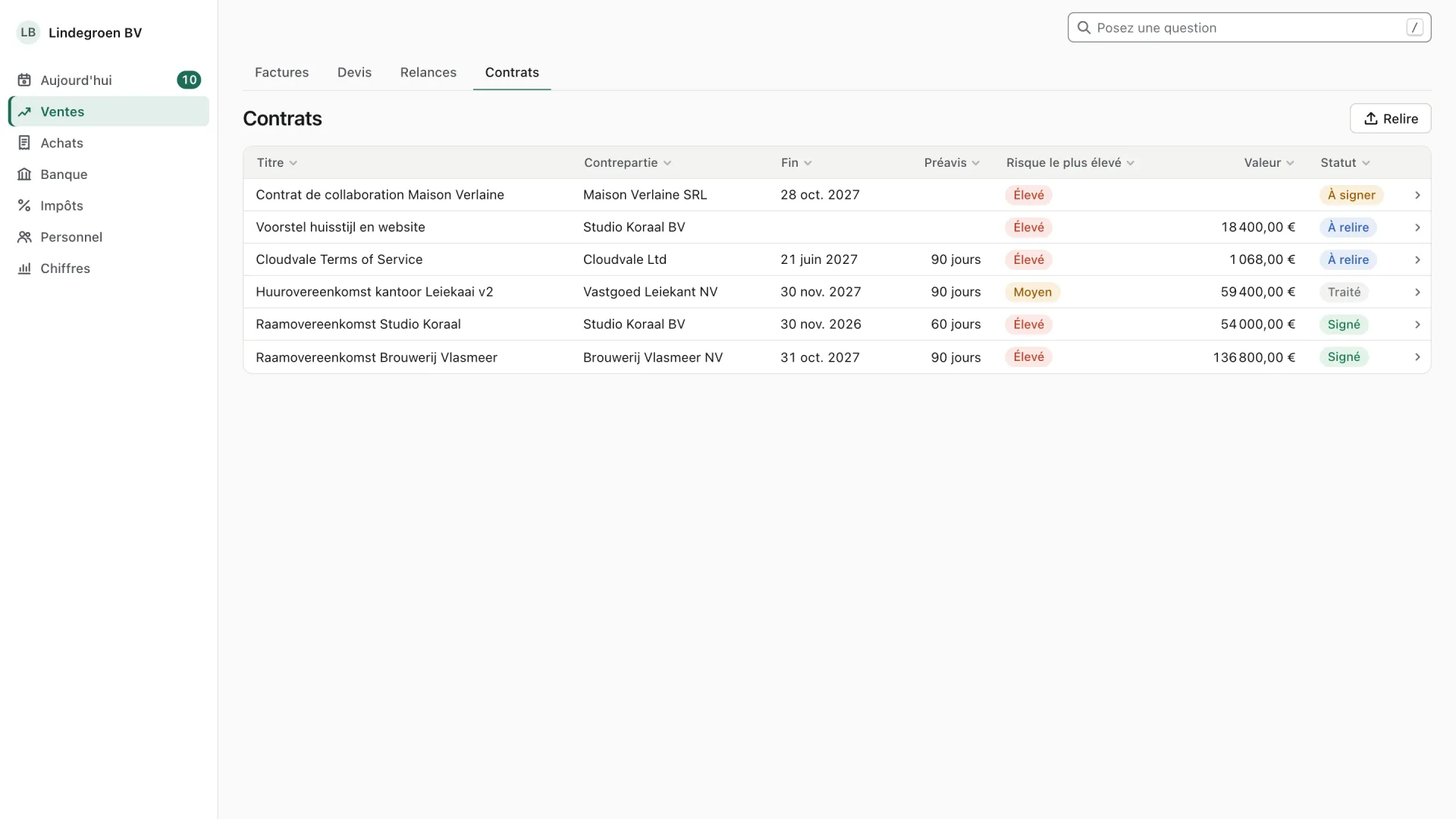Click the Achats receipt icon
This screenshot has height=819, width=1456.
[24, 143]
